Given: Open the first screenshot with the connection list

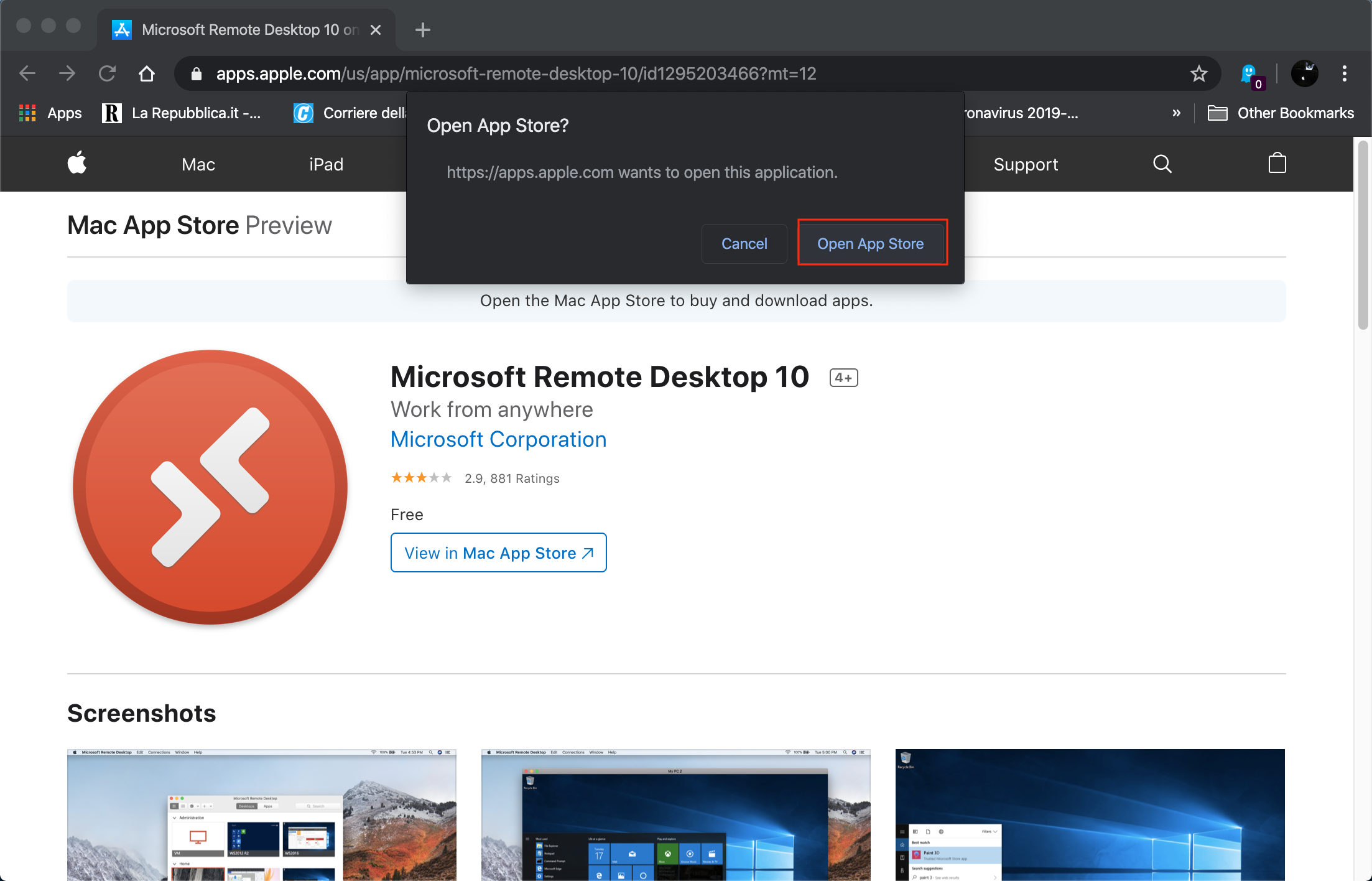Looking at the screenshot, I should tap(262, 814).
